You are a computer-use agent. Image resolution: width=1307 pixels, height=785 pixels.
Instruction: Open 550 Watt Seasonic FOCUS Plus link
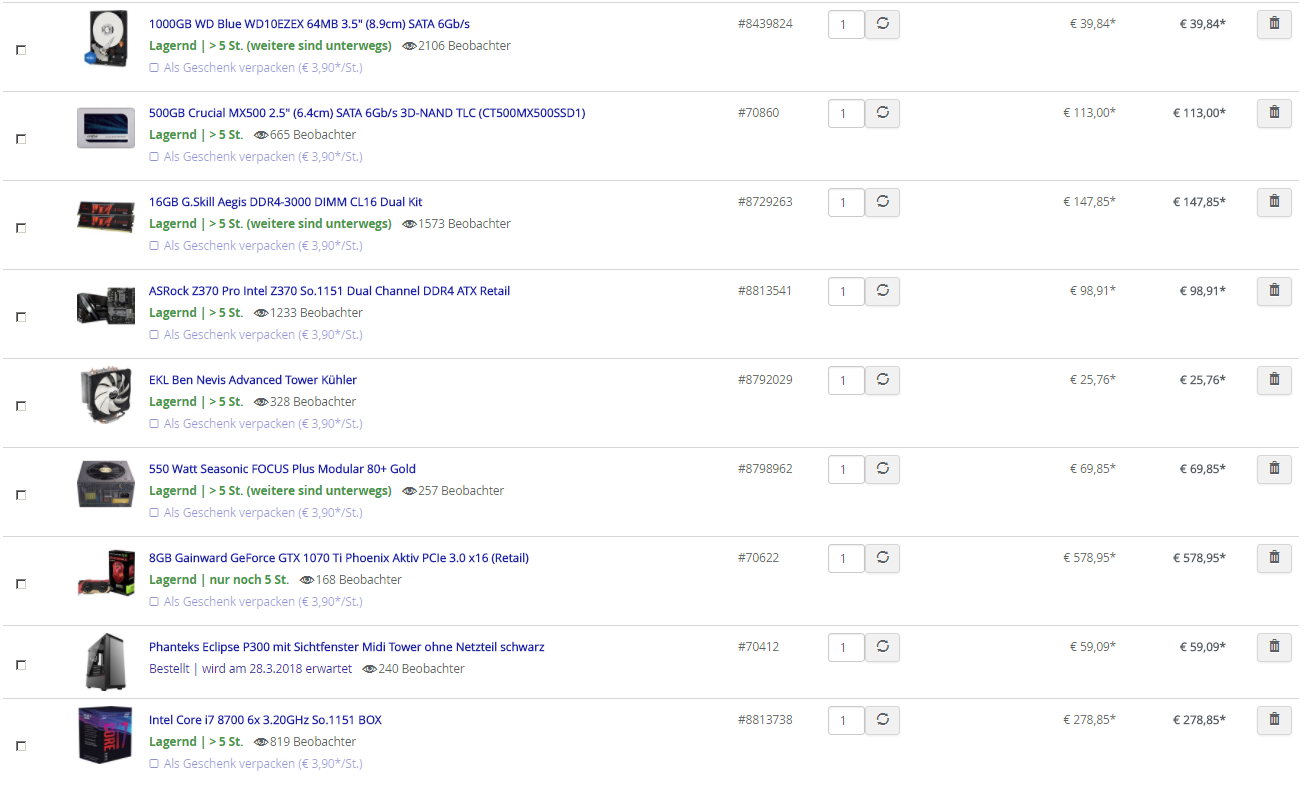click(282, 469)
